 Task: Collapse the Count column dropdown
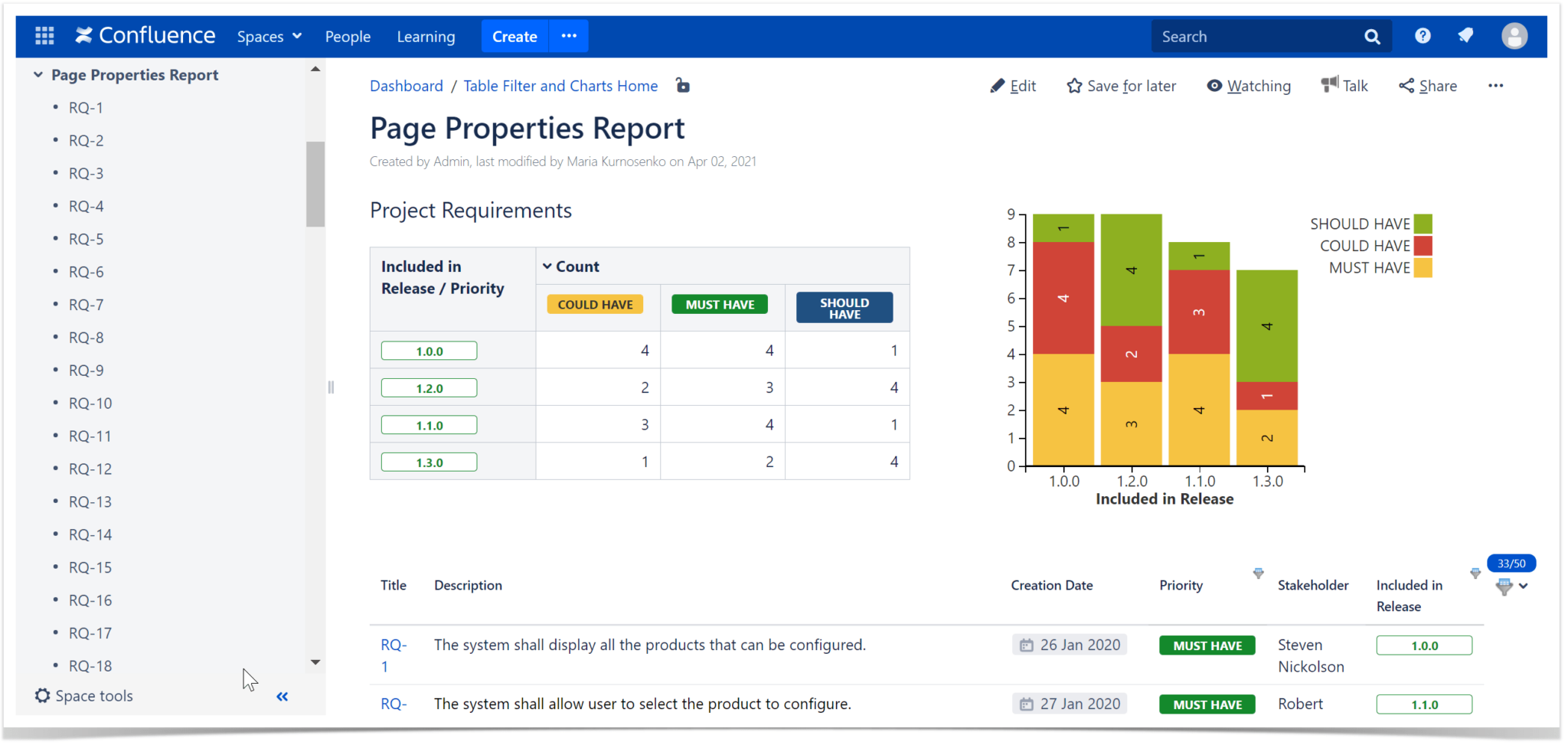pyautogui.click(x=547, y=266)
